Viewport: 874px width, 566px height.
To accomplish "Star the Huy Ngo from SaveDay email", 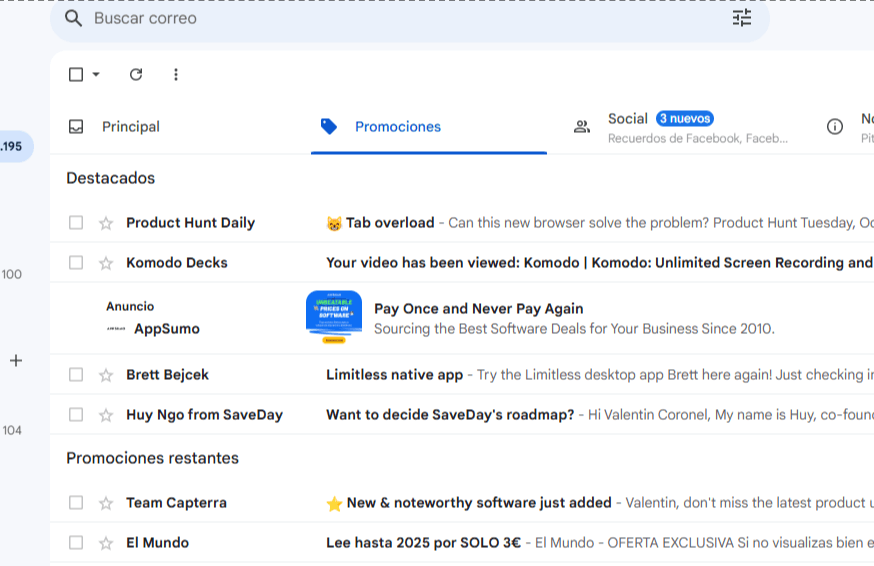I will [x=106, y=415].
